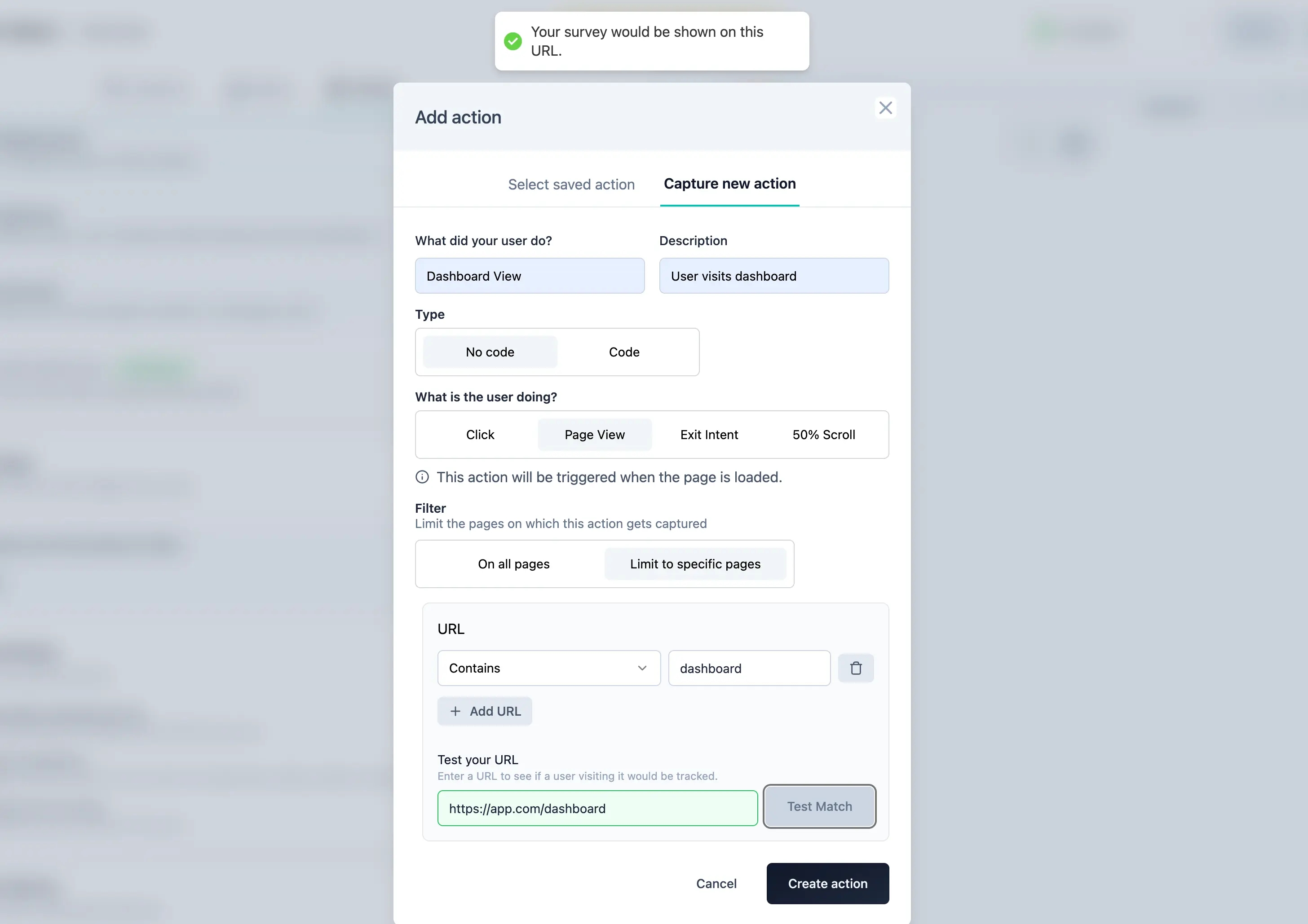
Task: Select the No Code type toggle
Action: coord(489,351)
